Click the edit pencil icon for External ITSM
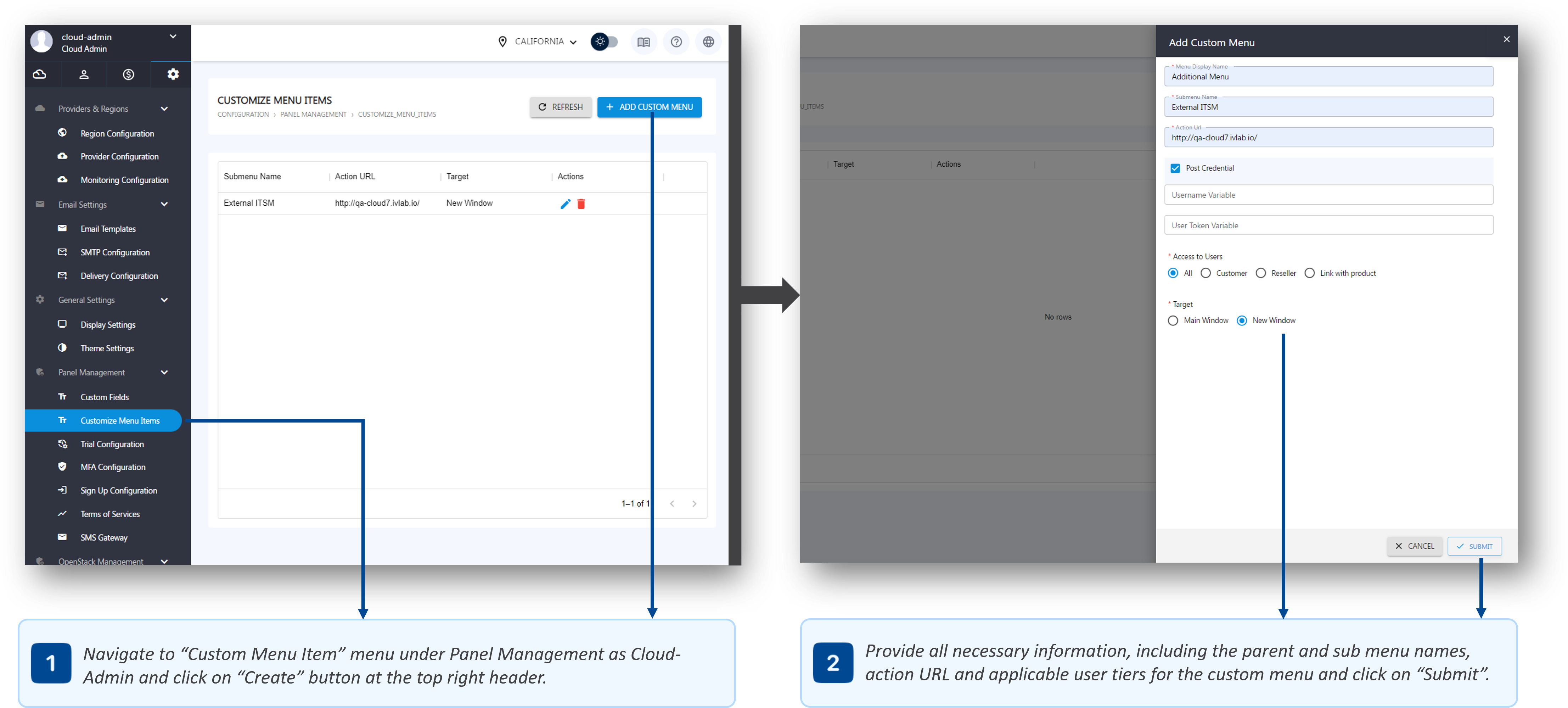The width and height of the screenshot is (1568, 708). click(565, 204)
